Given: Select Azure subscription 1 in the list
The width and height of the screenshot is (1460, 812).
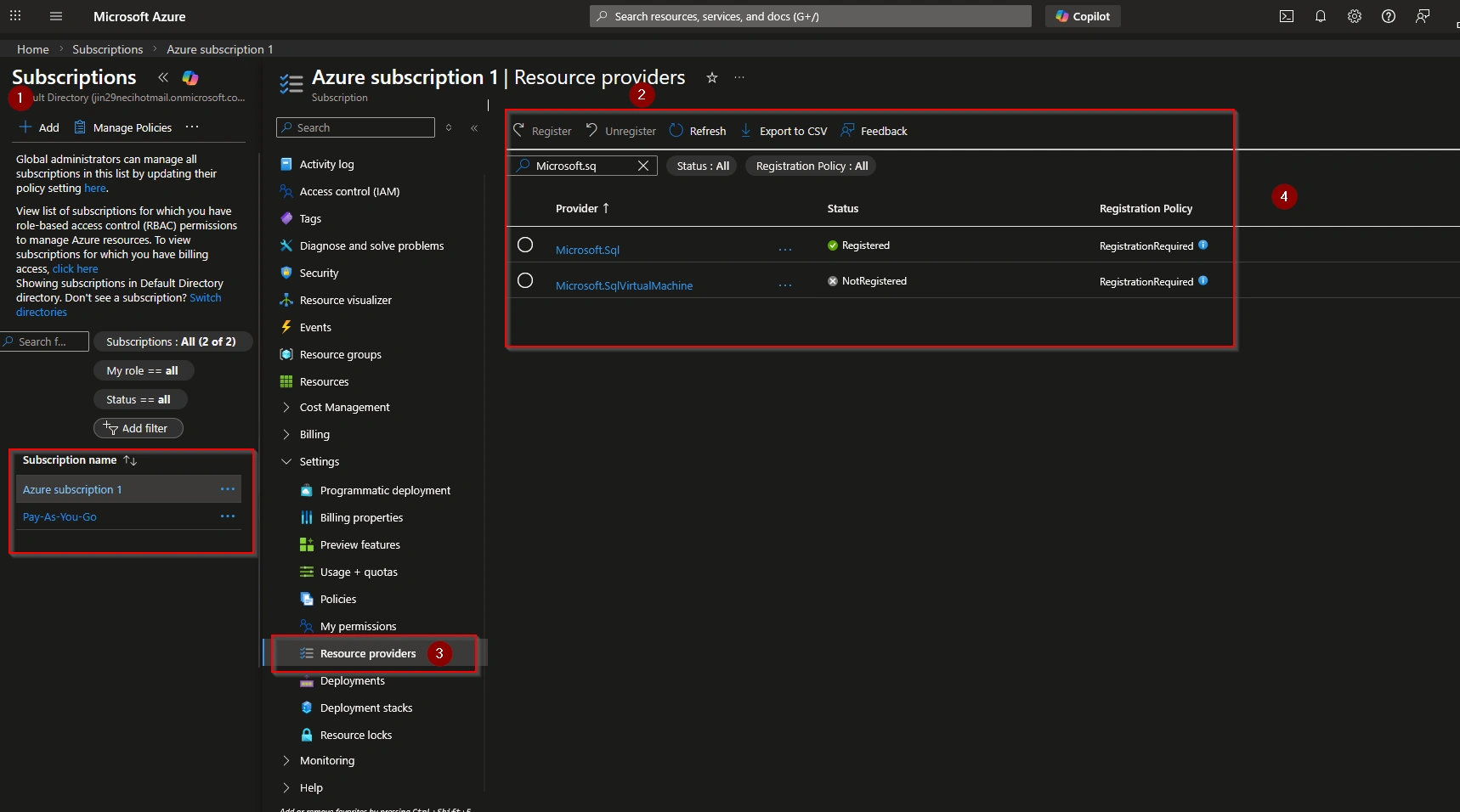Looking at the screenshot, I should (x=72, y=489).
